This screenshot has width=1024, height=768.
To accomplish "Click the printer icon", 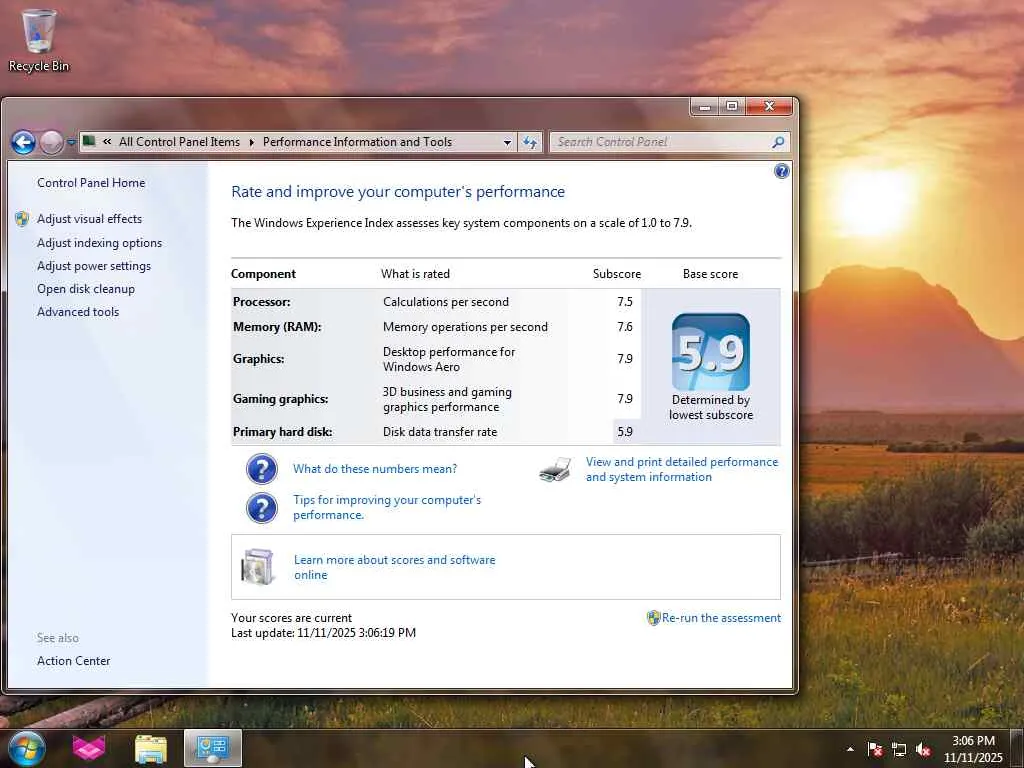I will (556, 469).
